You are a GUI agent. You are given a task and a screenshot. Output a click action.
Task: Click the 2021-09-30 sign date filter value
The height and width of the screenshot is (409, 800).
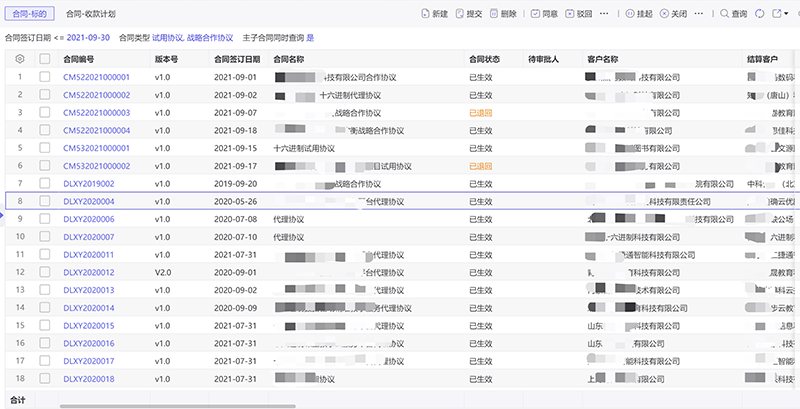(88, 37)
